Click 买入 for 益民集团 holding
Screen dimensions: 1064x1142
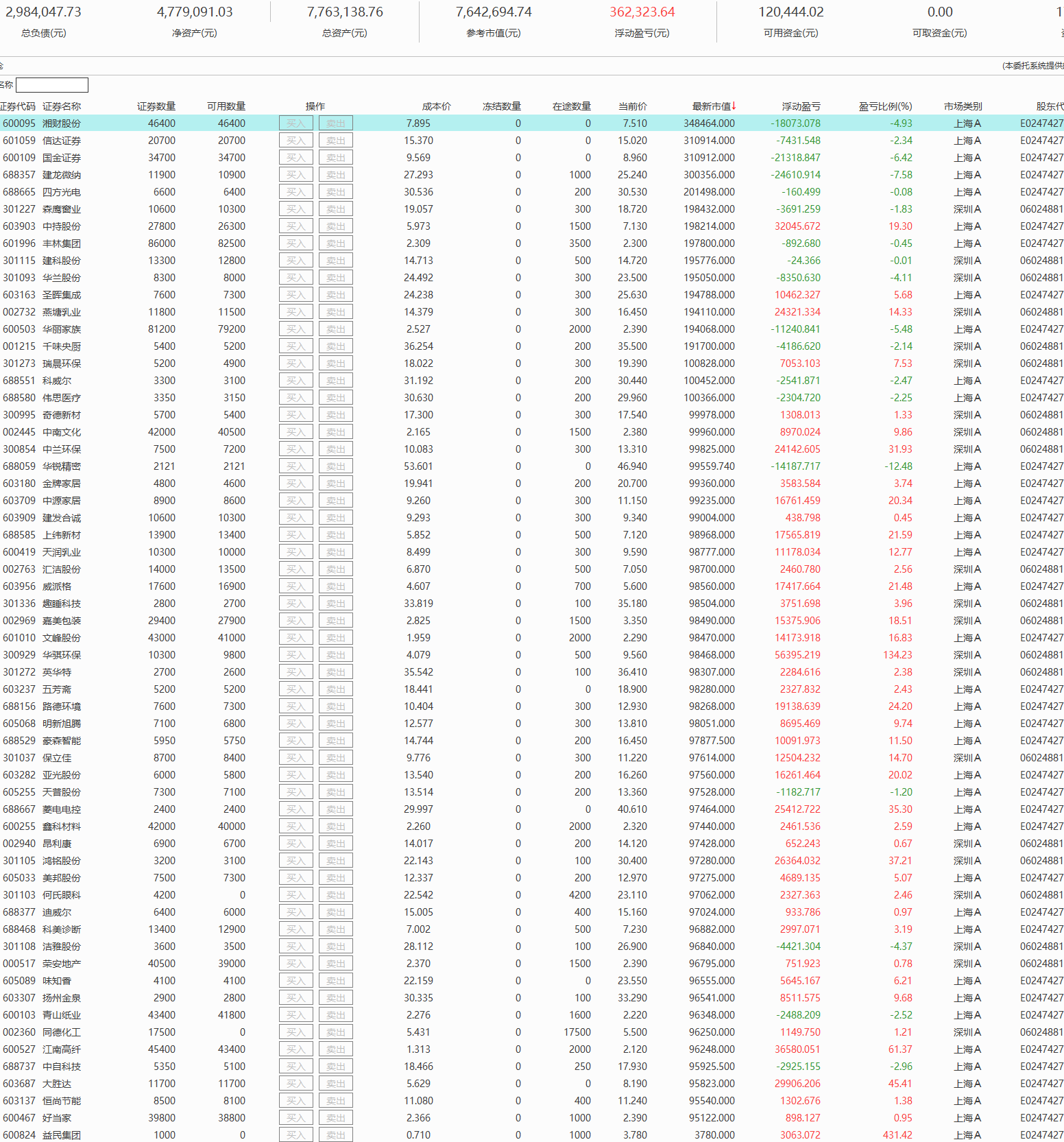click(295, 1135)
